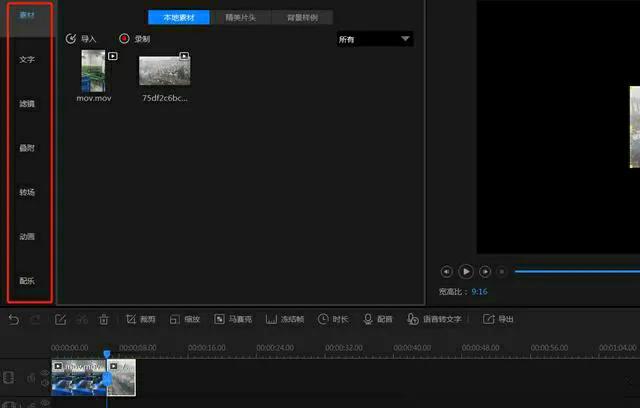Click the 导入 import button
The image size is (640, 408).
coord(81,39)
